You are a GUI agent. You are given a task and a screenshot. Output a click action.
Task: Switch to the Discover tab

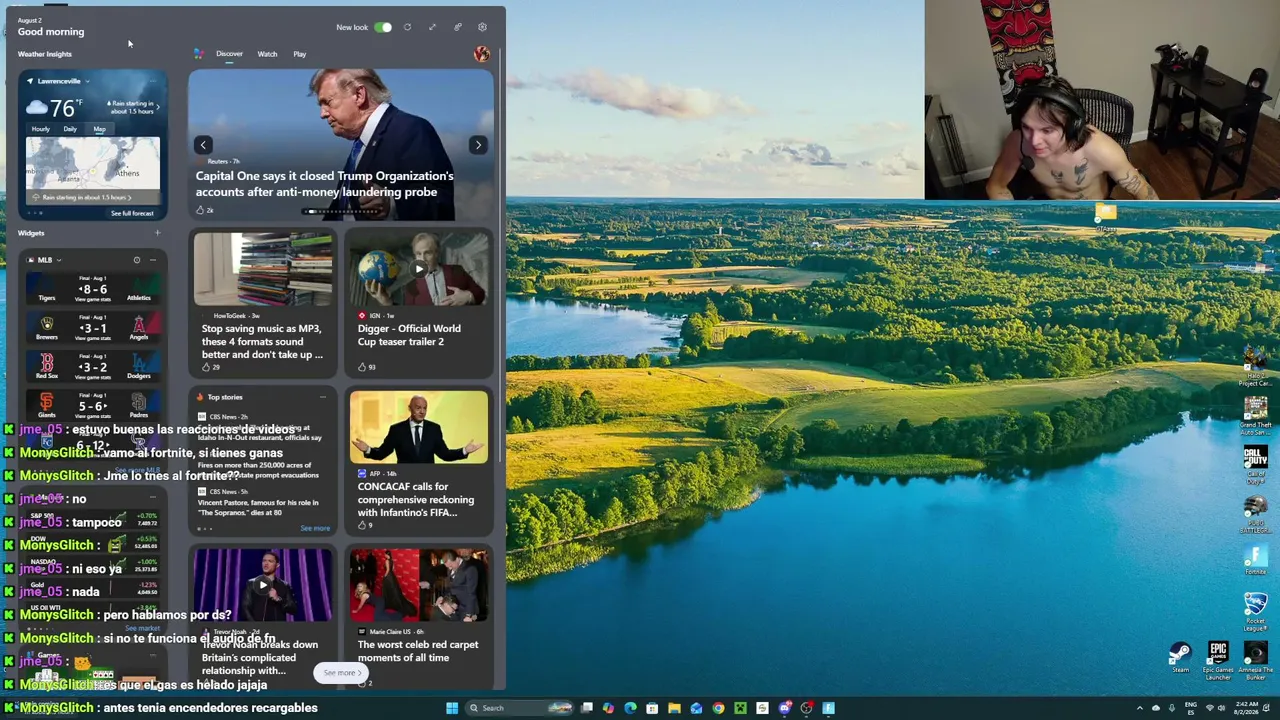pyautogui.click(x=229, y=54)
